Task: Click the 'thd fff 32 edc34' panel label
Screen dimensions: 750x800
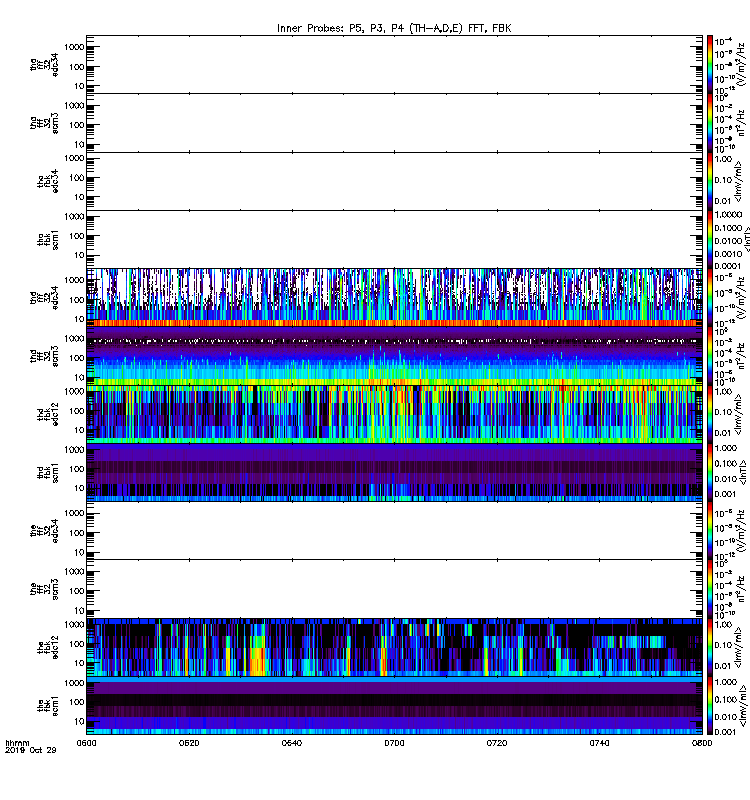Action: tap(44, 297)
